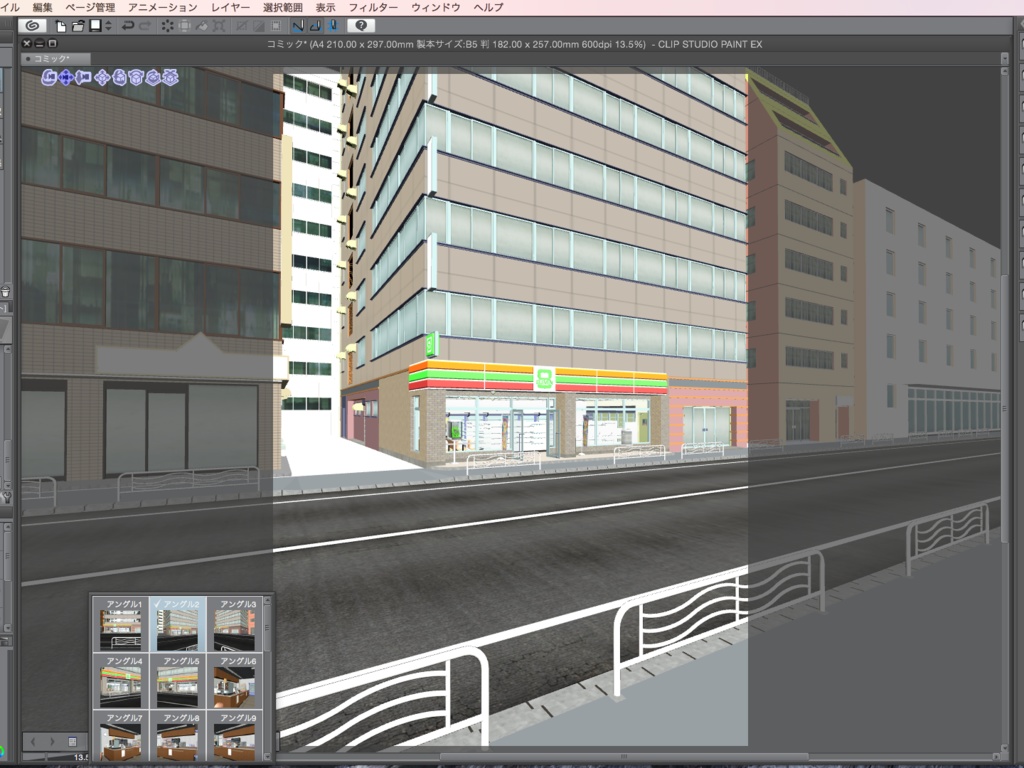
Task: Toggle Snap to Special Ruler in the toolbar
Action: (x=315, y=26)
